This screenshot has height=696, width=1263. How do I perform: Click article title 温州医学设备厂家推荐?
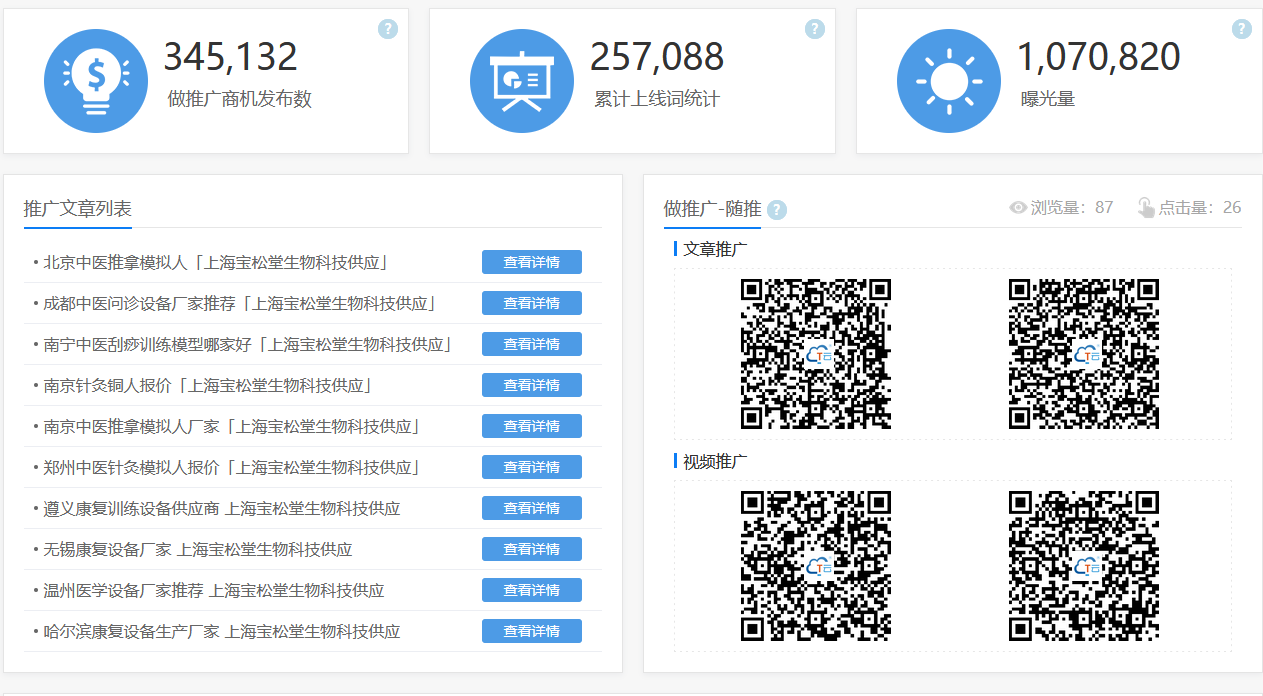click(x=214, y=591)
